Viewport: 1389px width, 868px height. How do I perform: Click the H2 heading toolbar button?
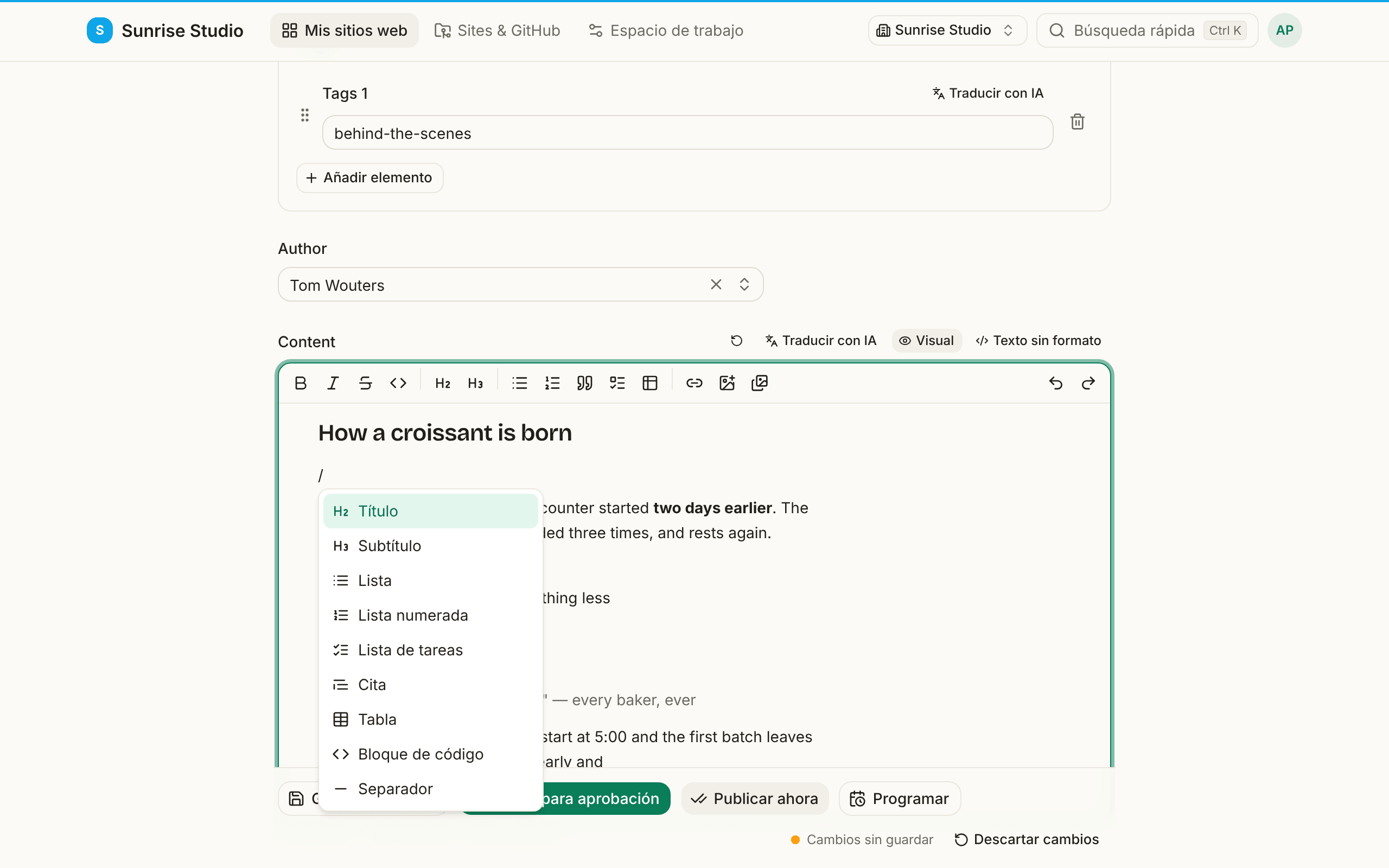coord(443,383)
